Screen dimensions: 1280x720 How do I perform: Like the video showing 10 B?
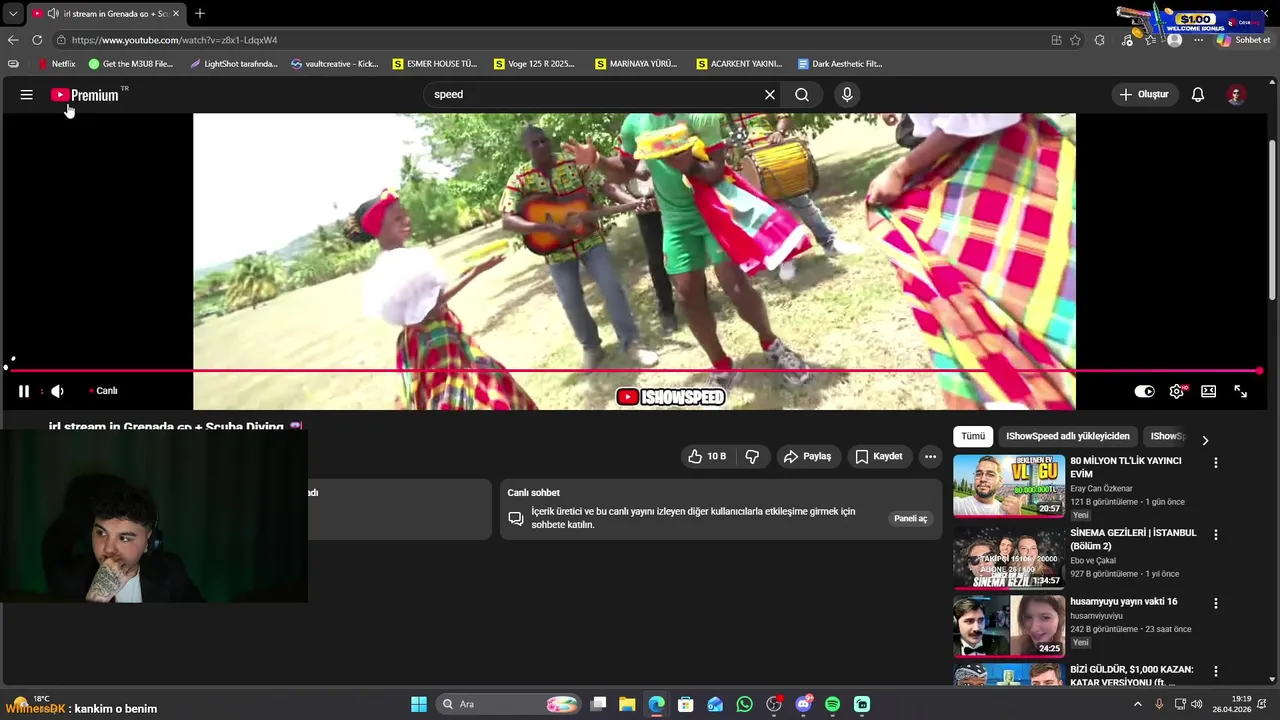point(707,456)
